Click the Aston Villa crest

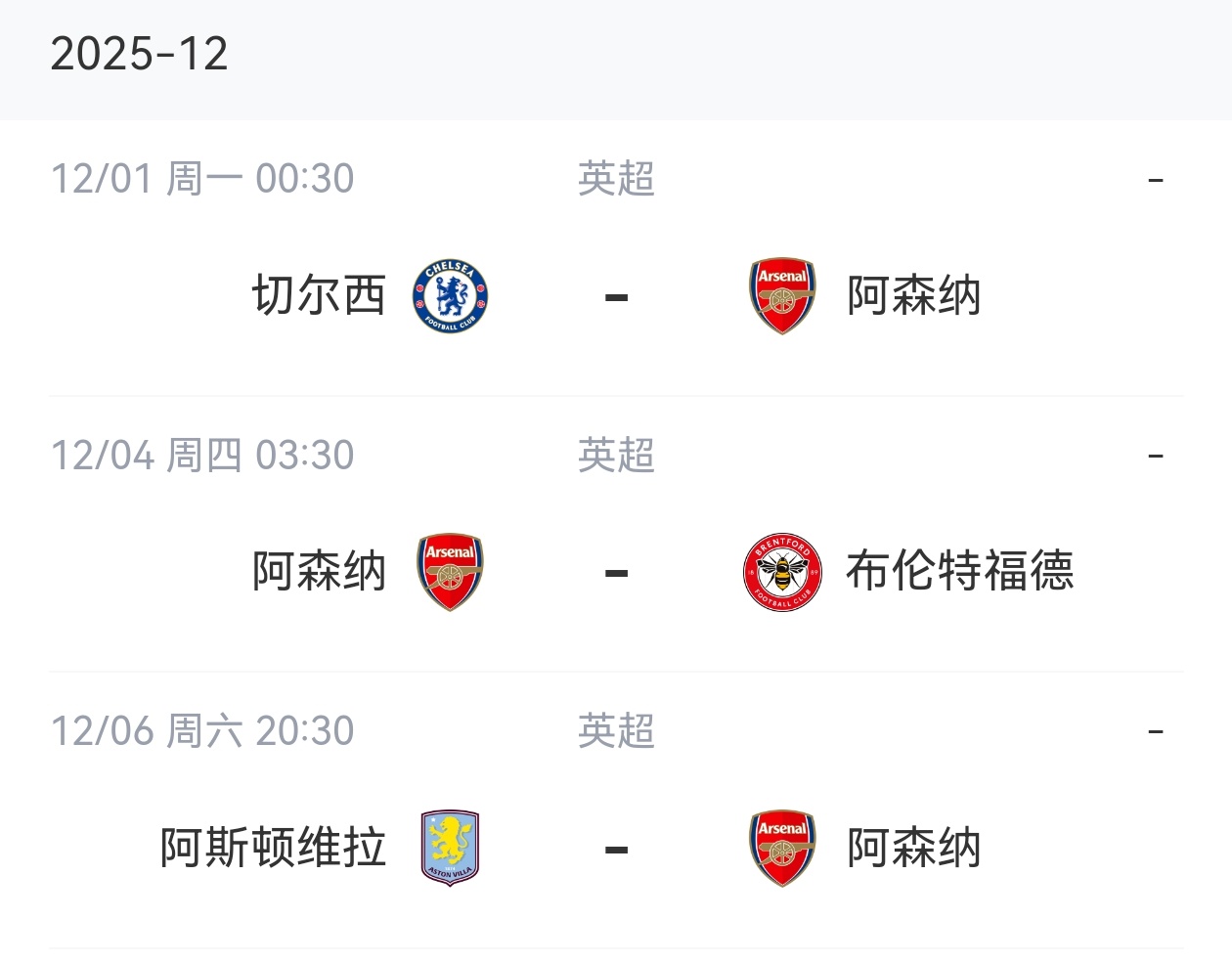[x=450, y=848]
